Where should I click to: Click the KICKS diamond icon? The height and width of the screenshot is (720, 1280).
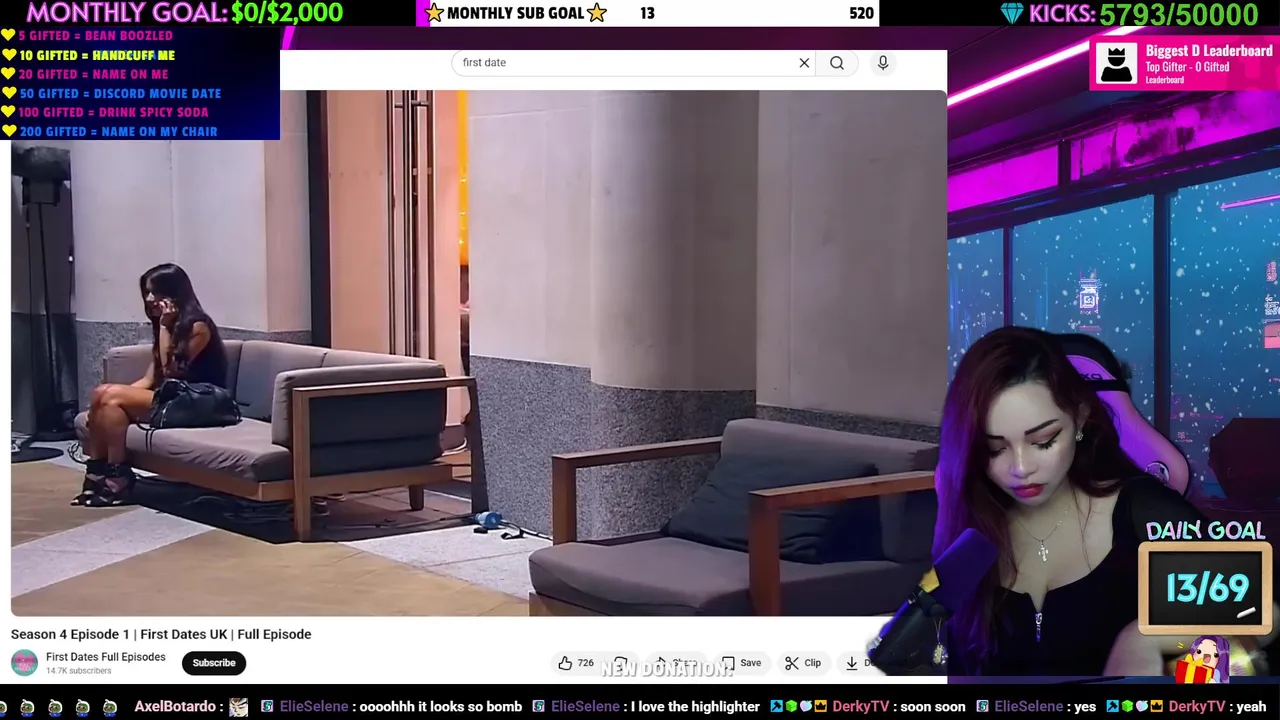point(1012,14)
